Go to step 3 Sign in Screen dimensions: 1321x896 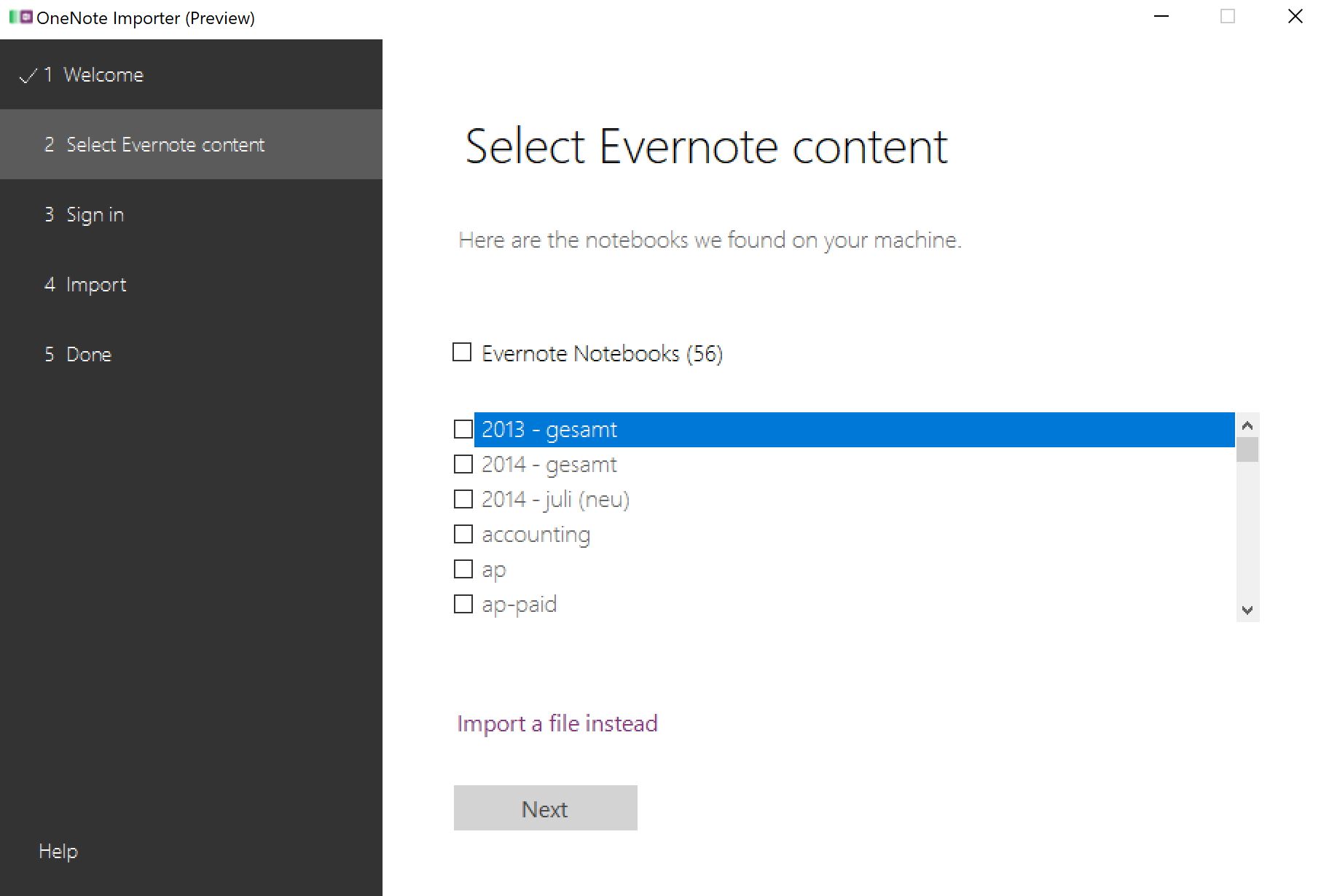coord(191,214)
